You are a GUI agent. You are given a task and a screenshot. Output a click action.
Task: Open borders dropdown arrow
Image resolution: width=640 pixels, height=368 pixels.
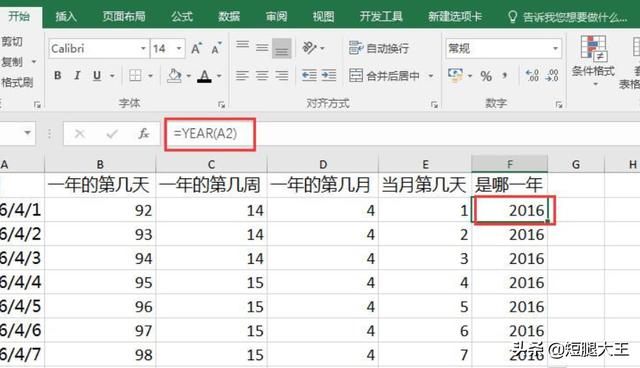150,76
